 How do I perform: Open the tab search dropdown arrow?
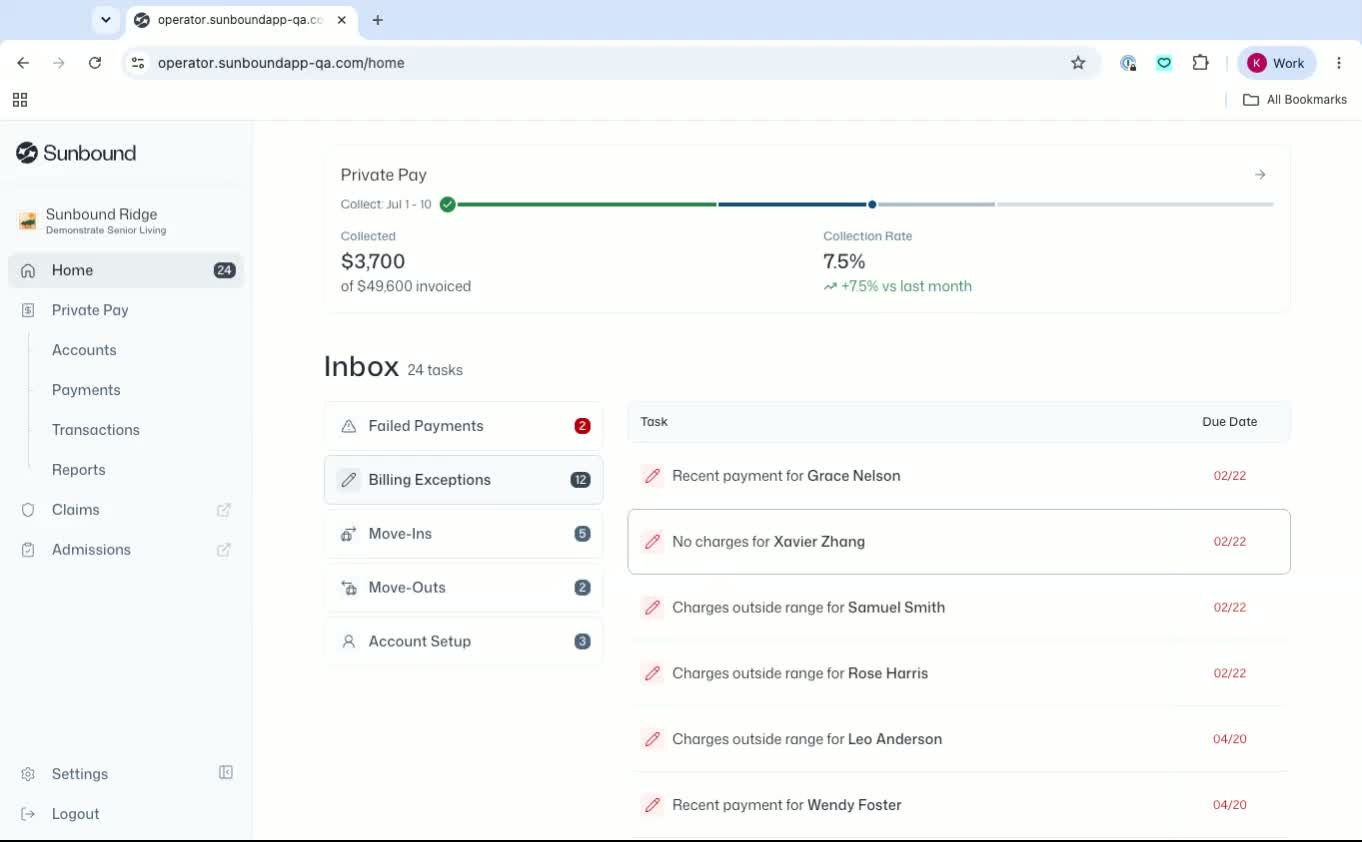[x=105, y=20]
